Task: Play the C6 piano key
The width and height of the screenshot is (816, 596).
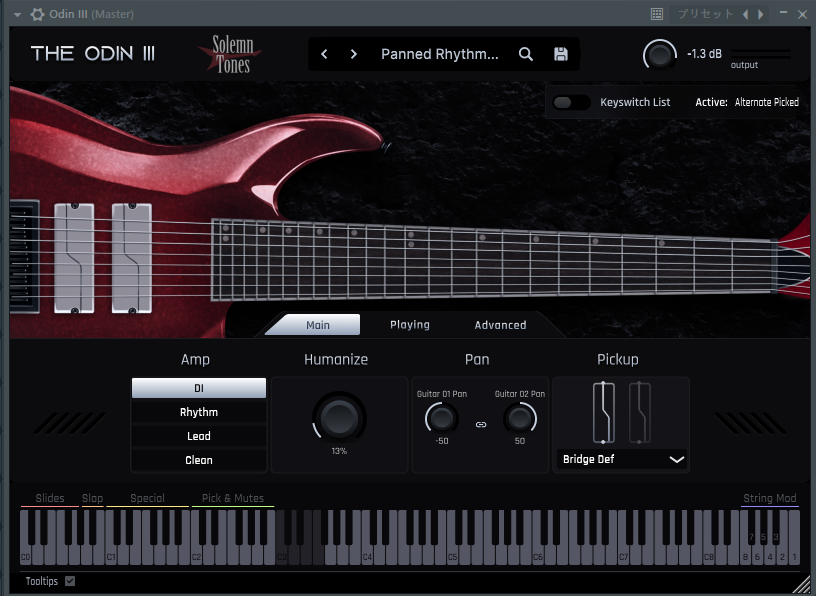Action: (538, 556)
